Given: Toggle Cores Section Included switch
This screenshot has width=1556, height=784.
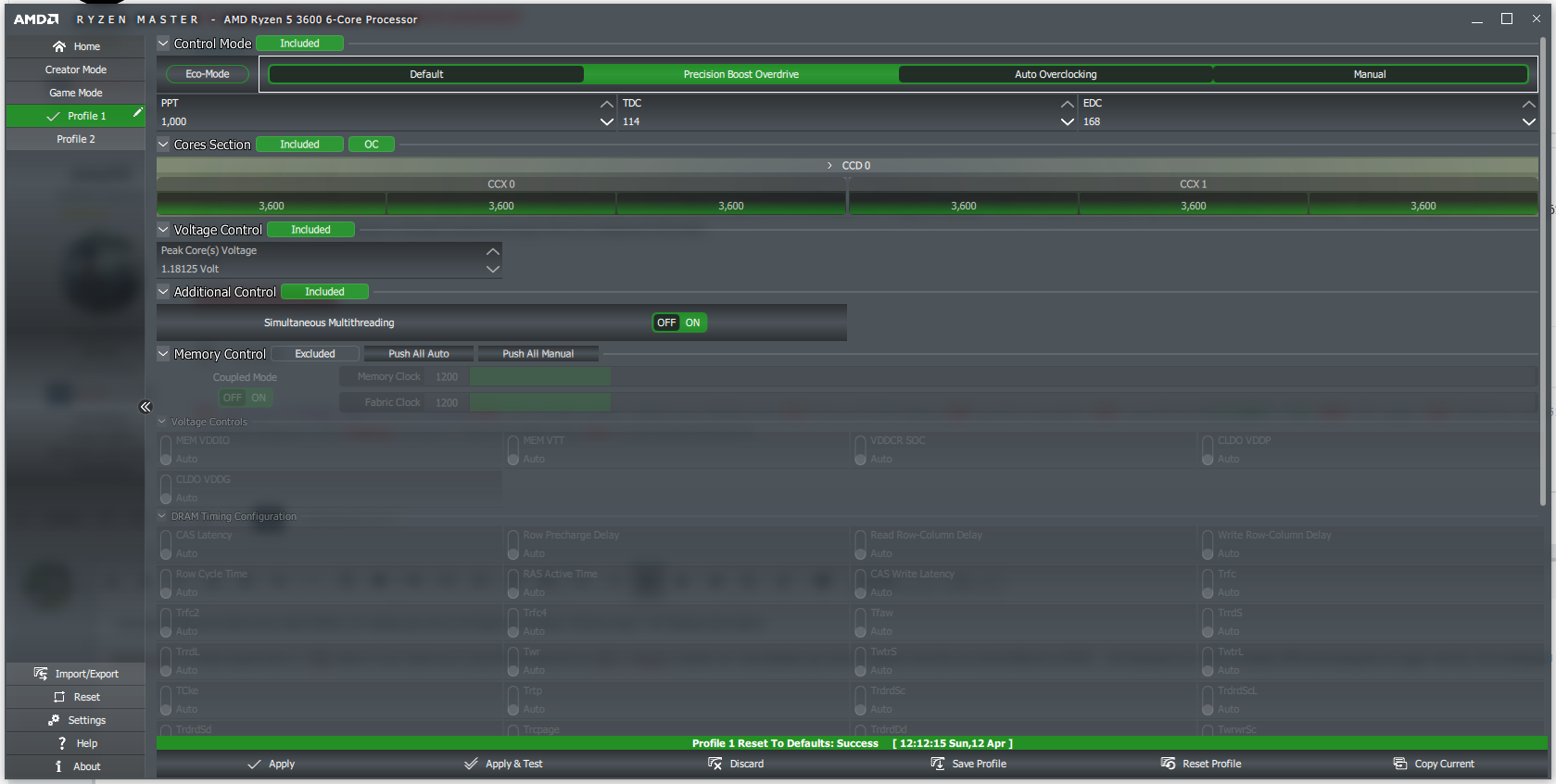Looking at the screenshot, I should point(299,145).
